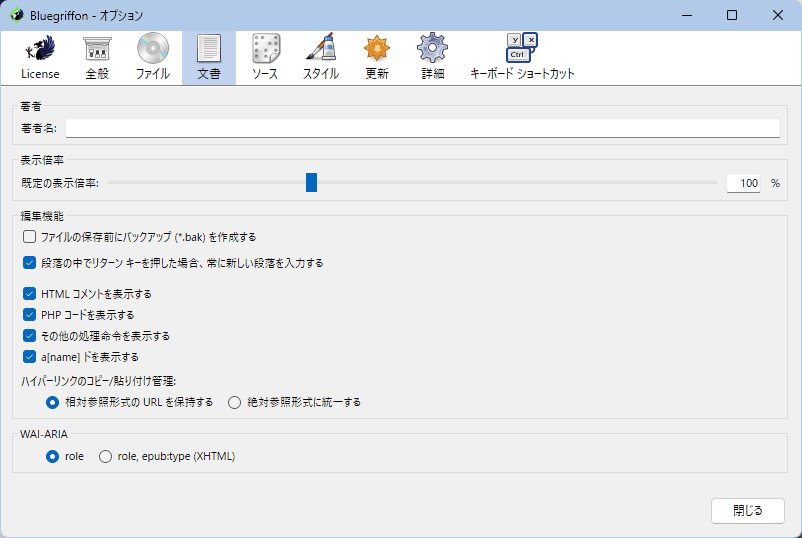
Task: Open the スタイル brush icon pane
Action: click(x=321, y=57)
